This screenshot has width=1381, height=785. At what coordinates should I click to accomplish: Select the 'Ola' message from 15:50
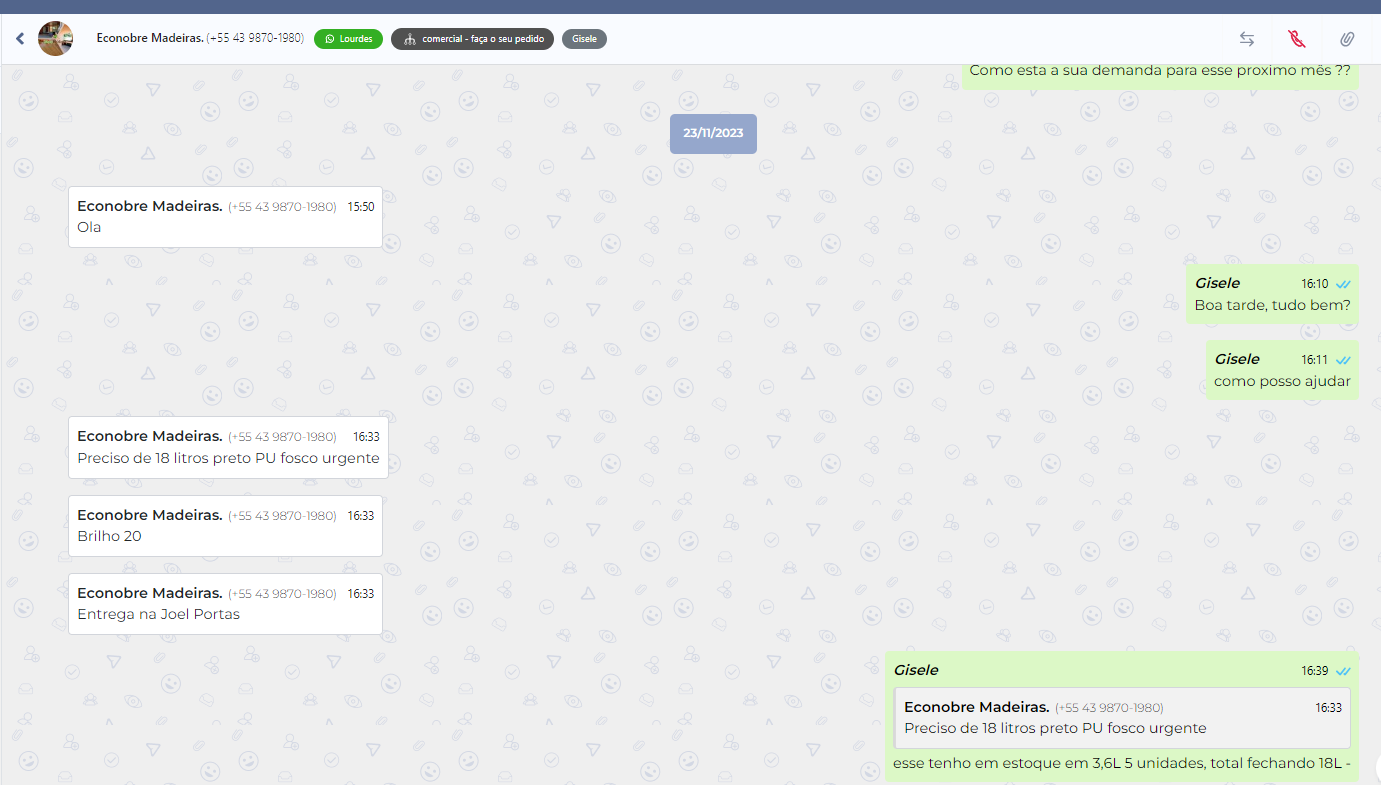click(x=225, y=217)
